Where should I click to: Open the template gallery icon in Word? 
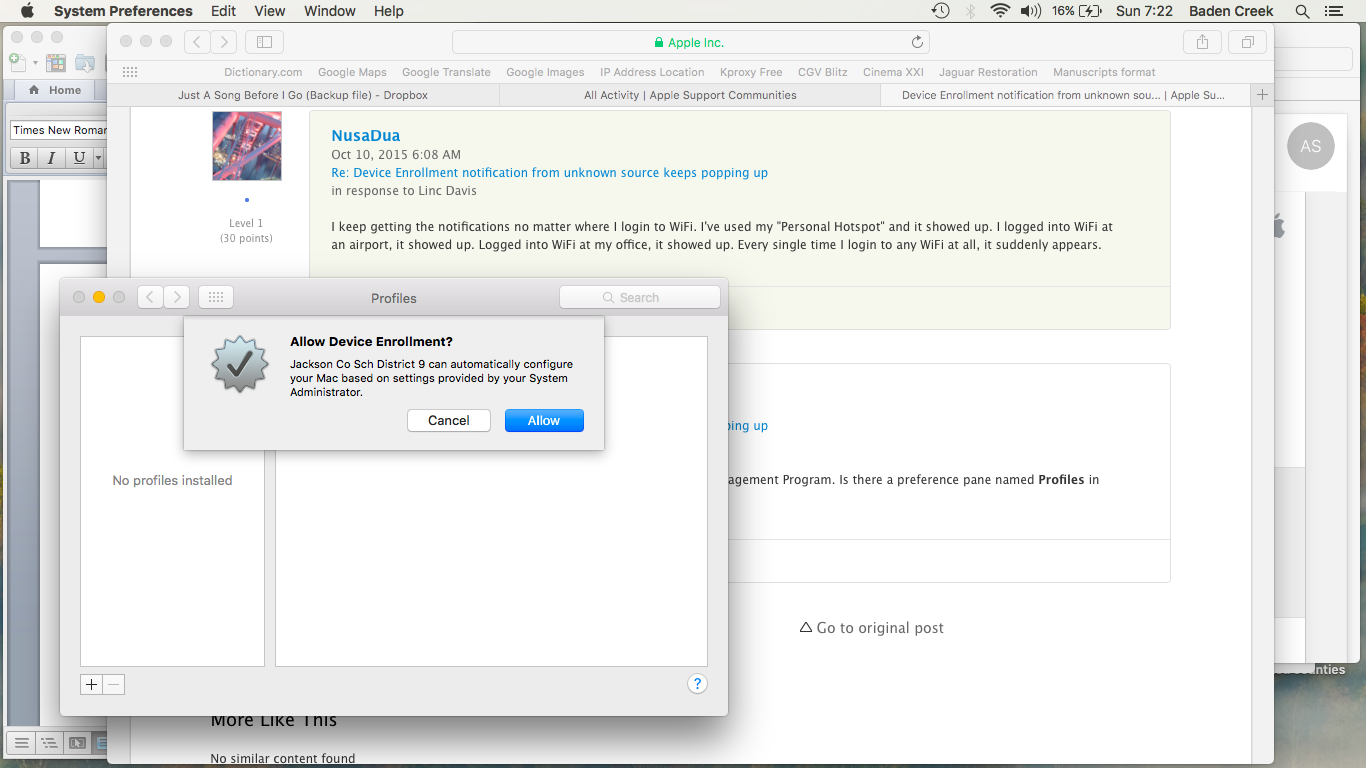point(56,62)
